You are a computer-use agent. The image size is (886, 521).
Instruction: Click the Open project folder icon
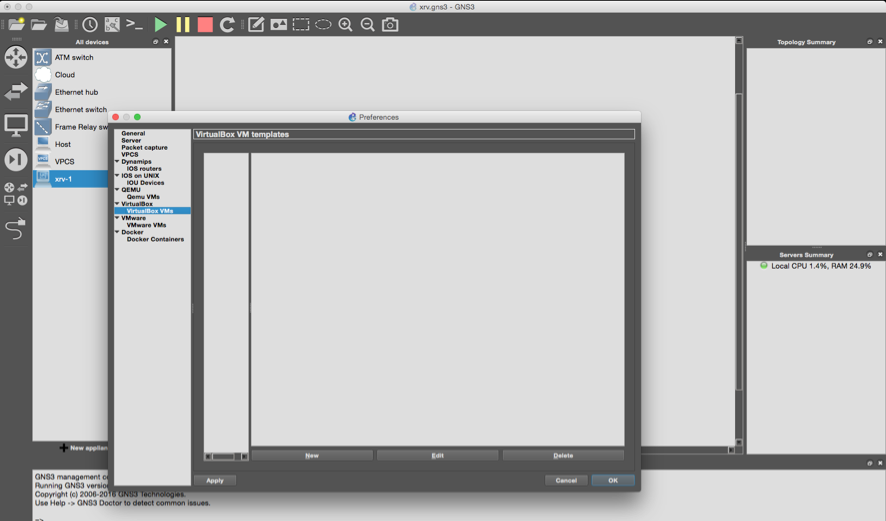pyautogui.click(x=38, y=24)
